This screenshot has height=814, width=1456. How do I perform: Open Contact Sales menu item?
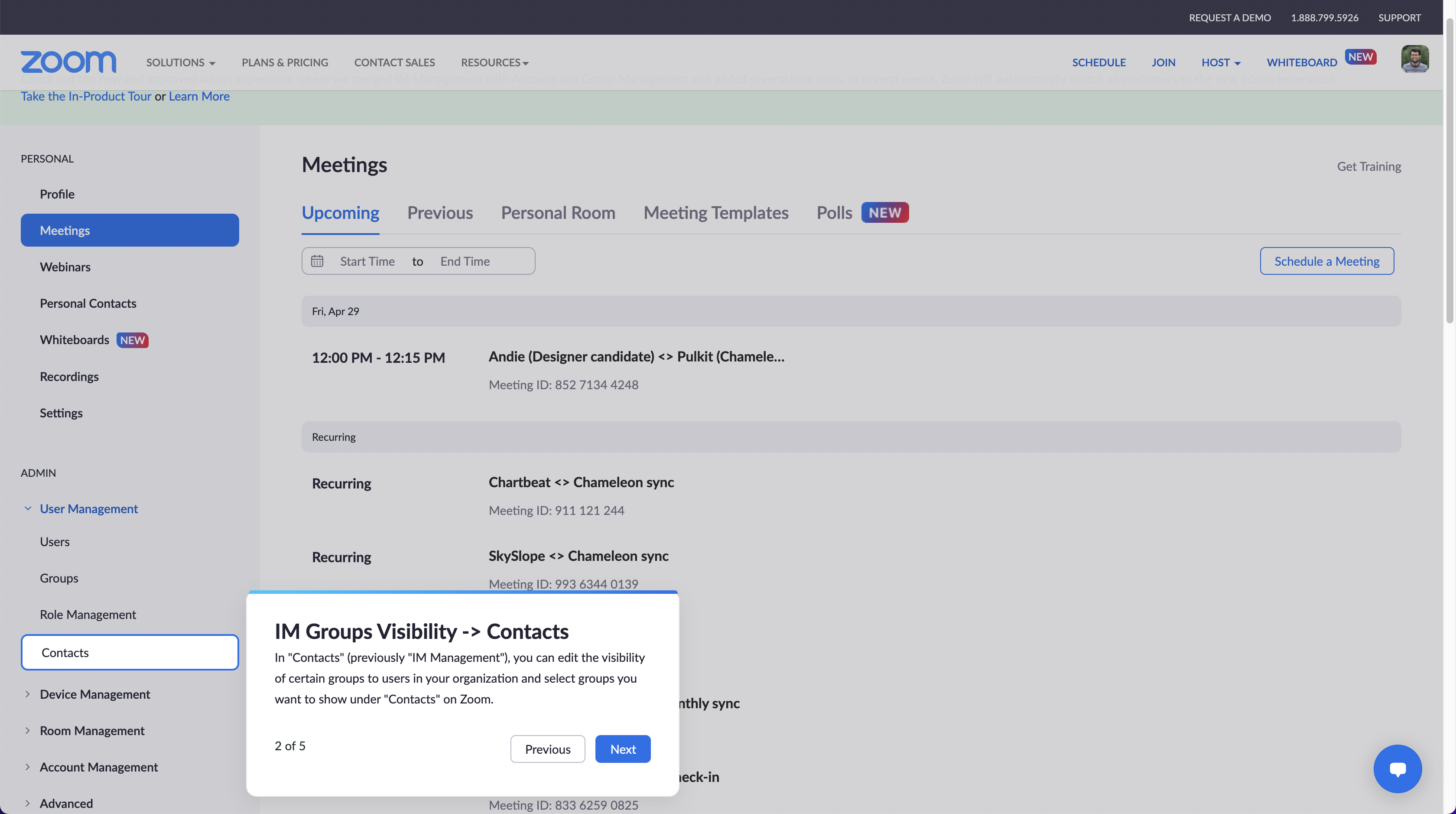point(394,62)
